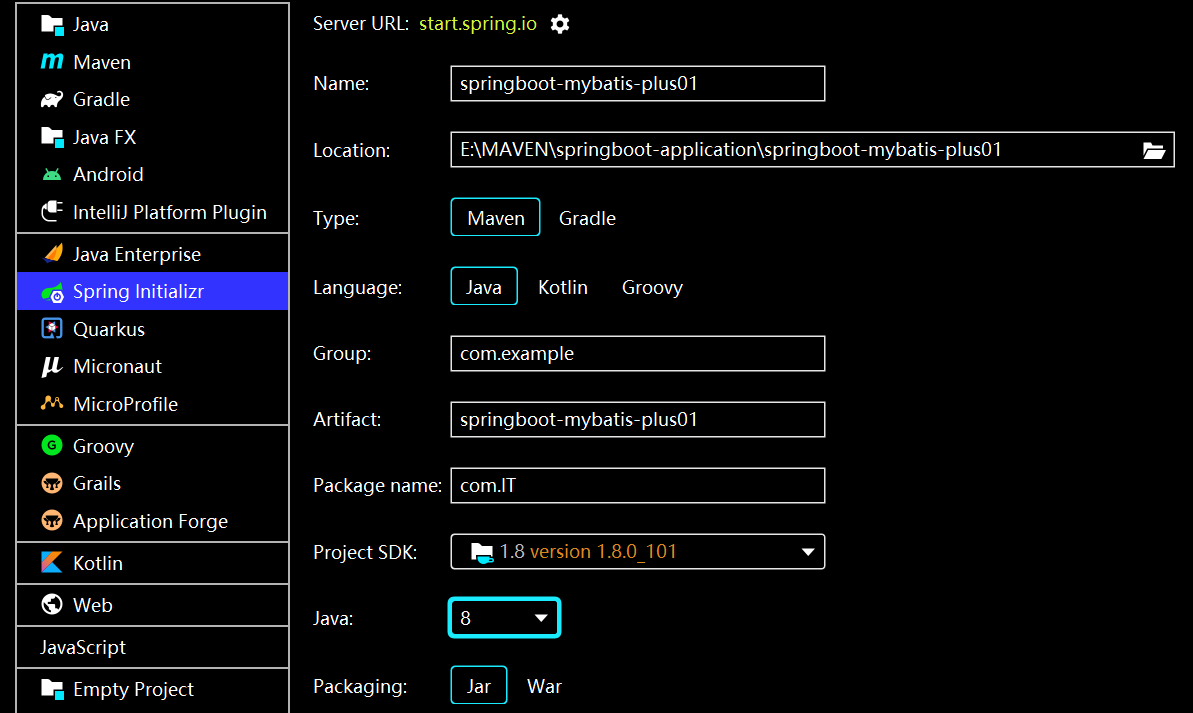This screenshot has width=1193, height=713.
Task: Click the Spring Initializr leaf icon
Action: pos(52,292)
